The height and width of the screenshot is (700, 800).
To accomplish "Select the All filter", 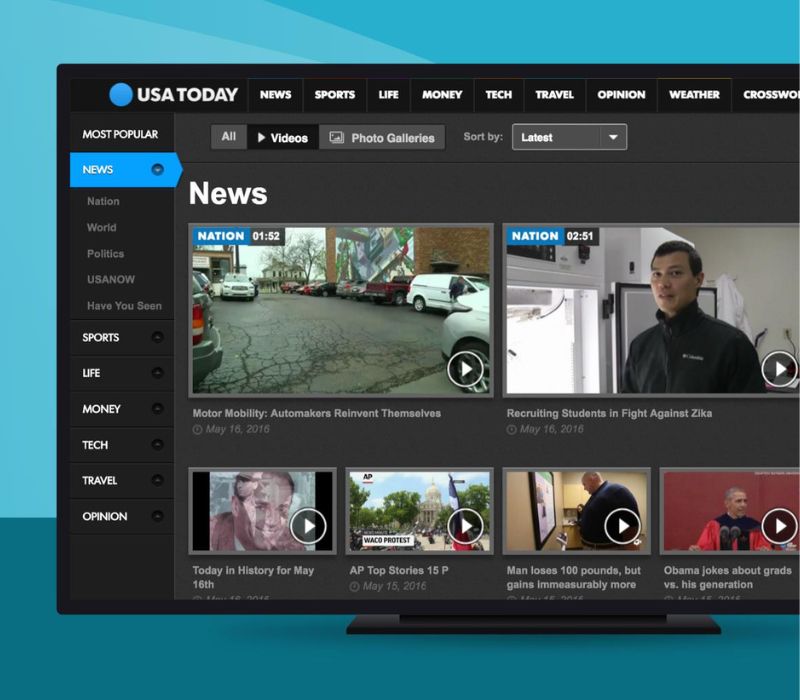I will point(229,137).
